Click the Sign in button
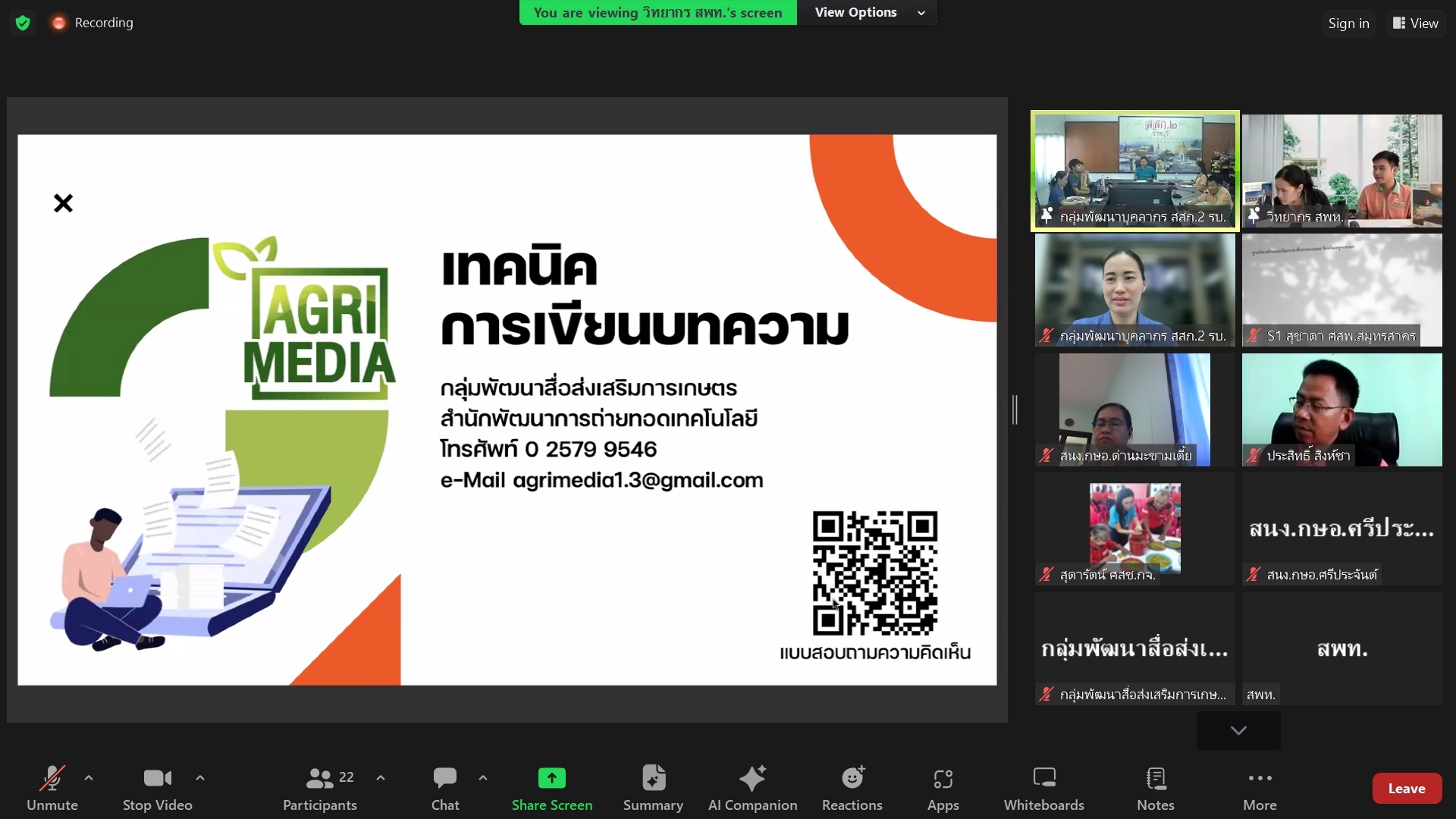Viewport: 1456px width, 819px height. click(x=1348, y=24)
